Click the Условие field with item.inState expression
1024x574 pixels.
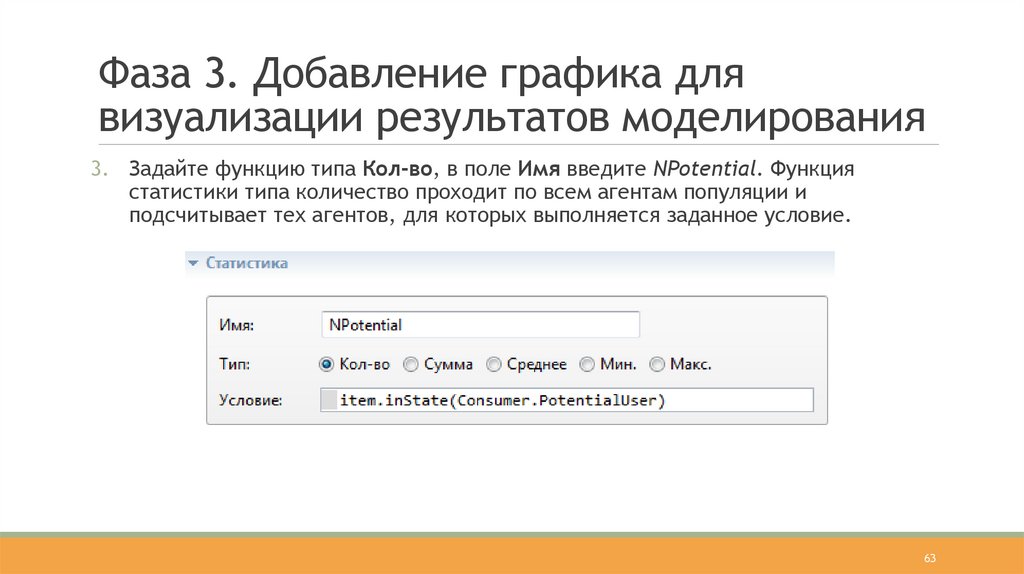(x=567, y=400)
